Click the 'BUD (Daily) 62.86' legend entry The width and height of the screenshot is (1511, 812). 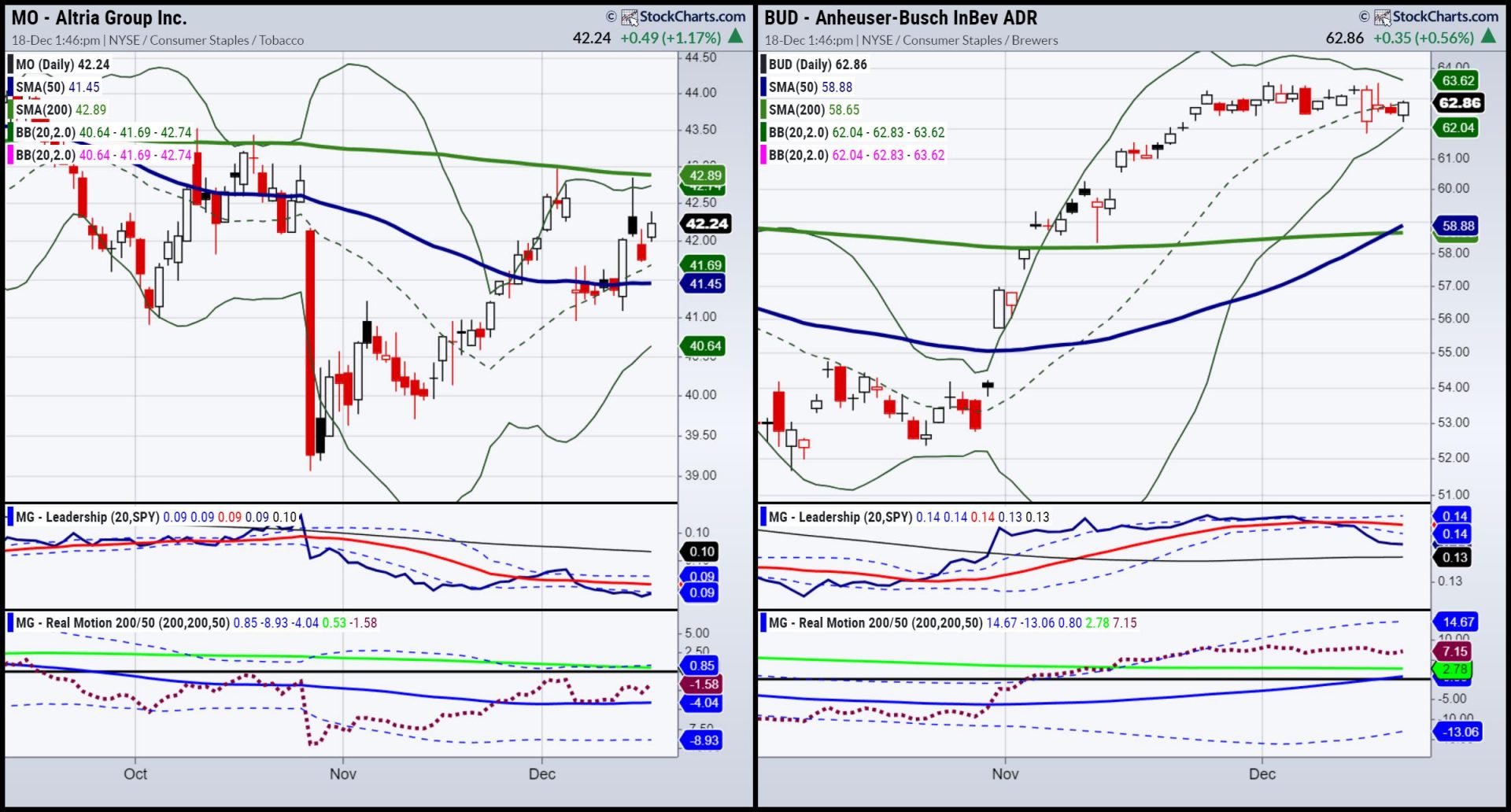818,65
